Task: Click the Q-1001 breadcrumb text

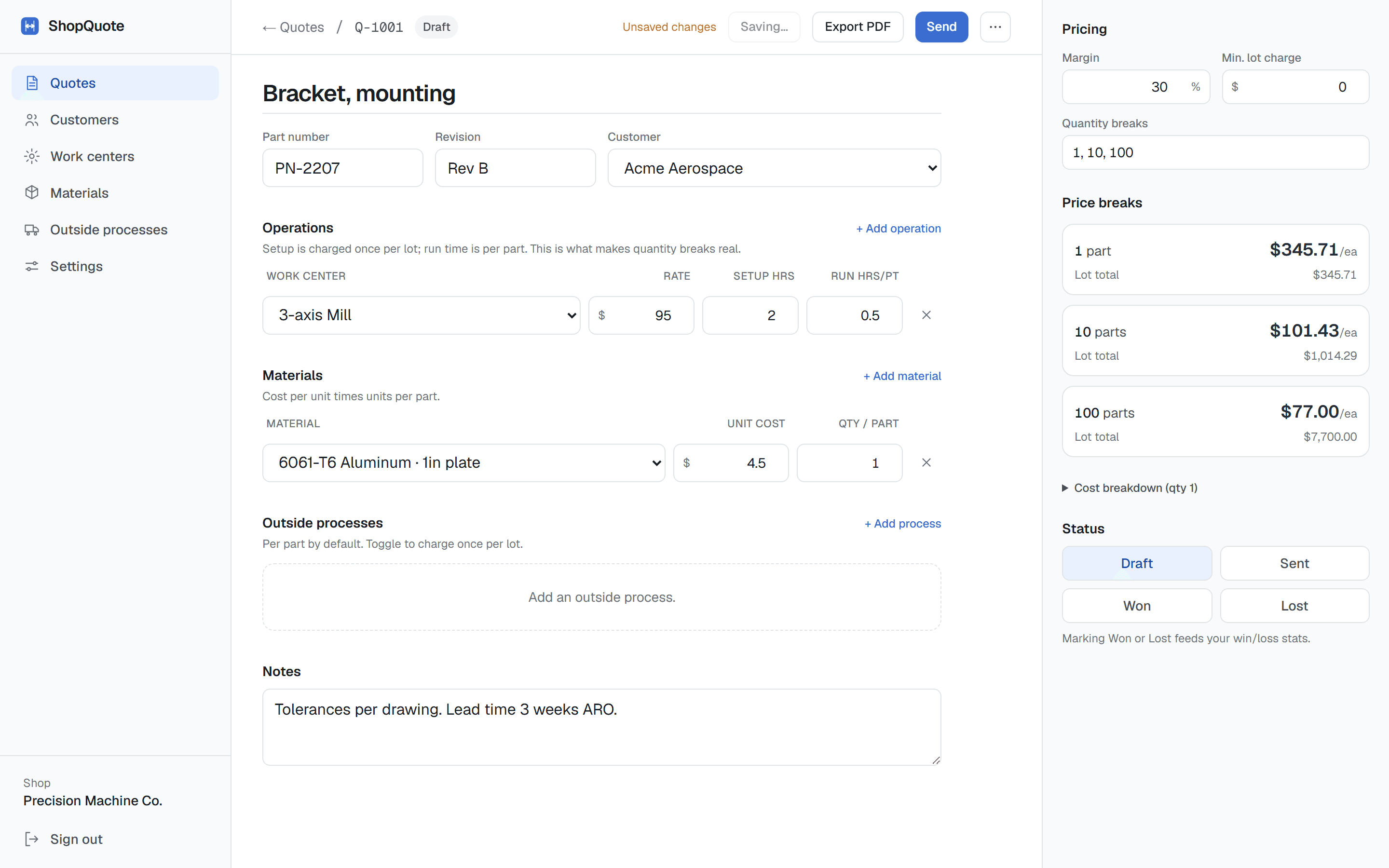Action: (x=379, y=27)
